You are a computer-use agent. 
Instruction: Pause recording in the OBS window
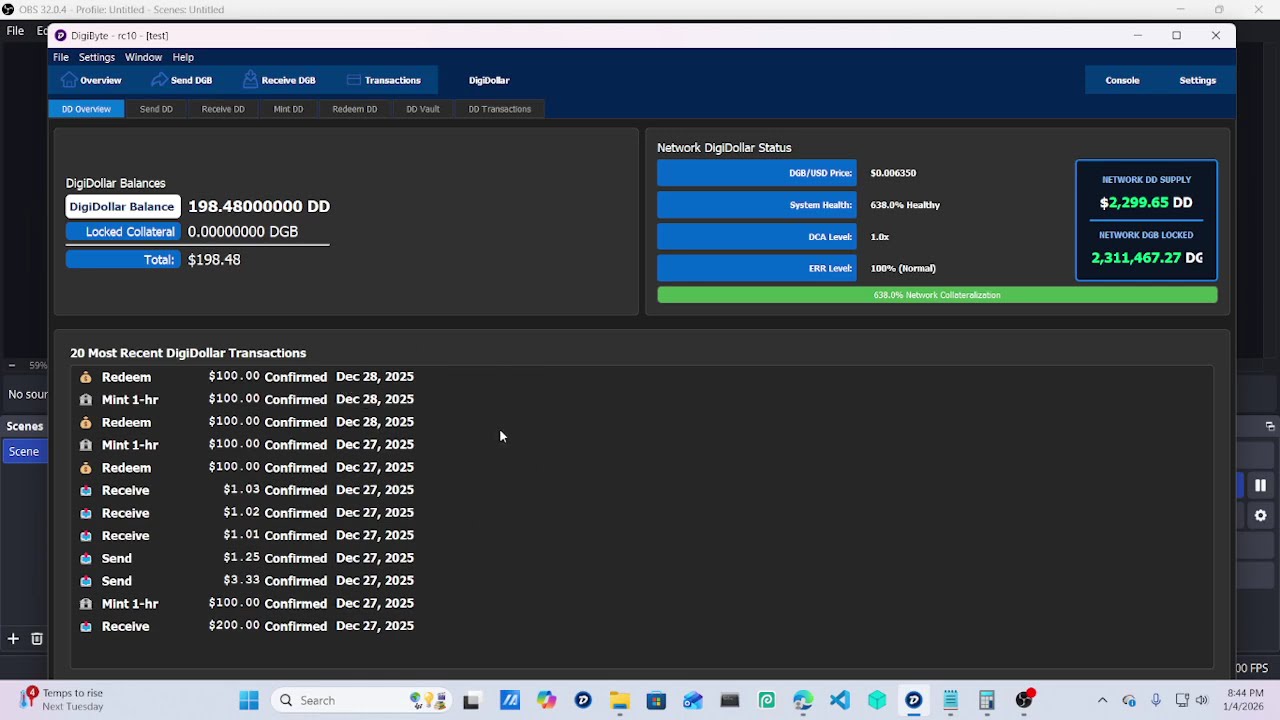(1260, 485)
